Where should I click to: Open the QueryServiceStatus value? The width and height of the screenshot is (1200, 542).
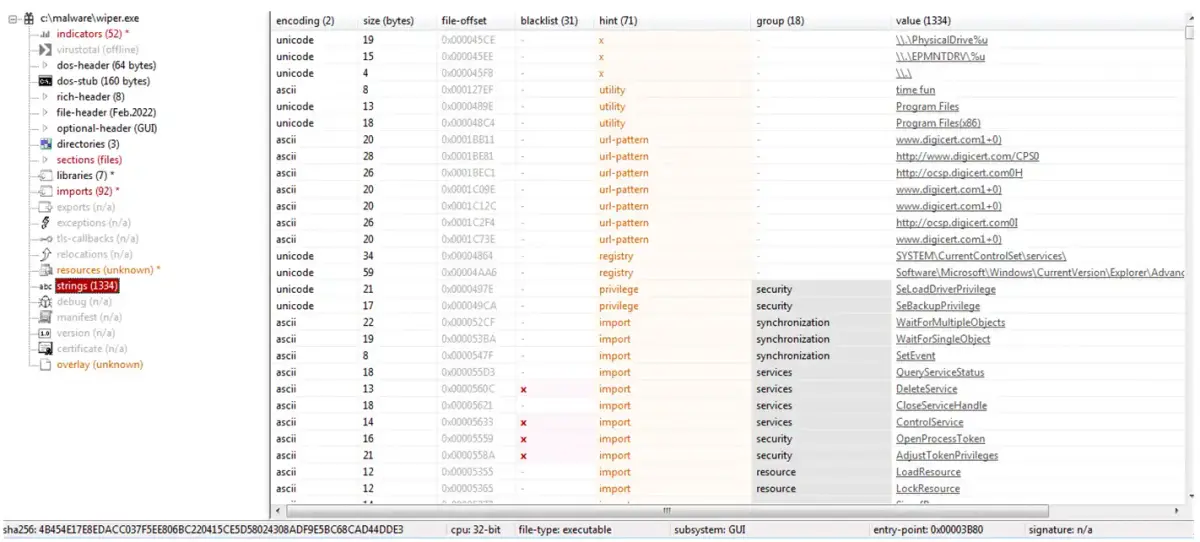pyautogui.click(x=940, y=373)
